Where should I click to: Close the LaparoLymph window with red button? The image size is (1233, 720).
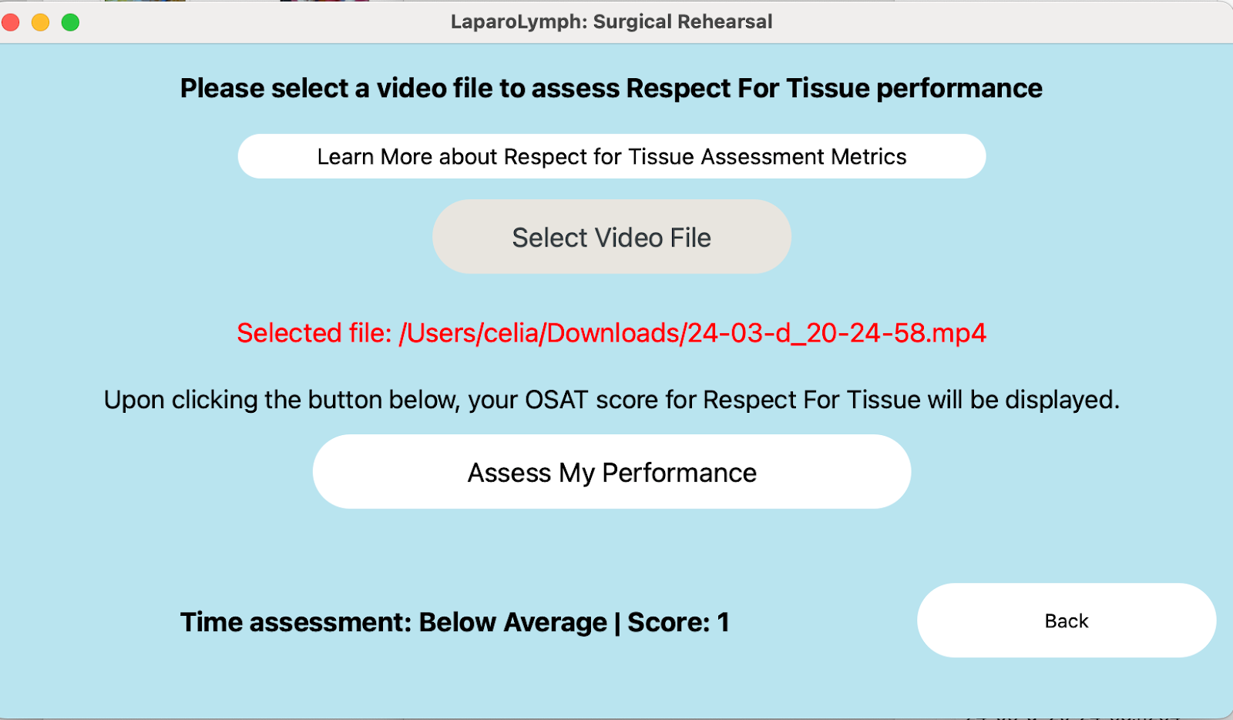(x=11, y=22)
